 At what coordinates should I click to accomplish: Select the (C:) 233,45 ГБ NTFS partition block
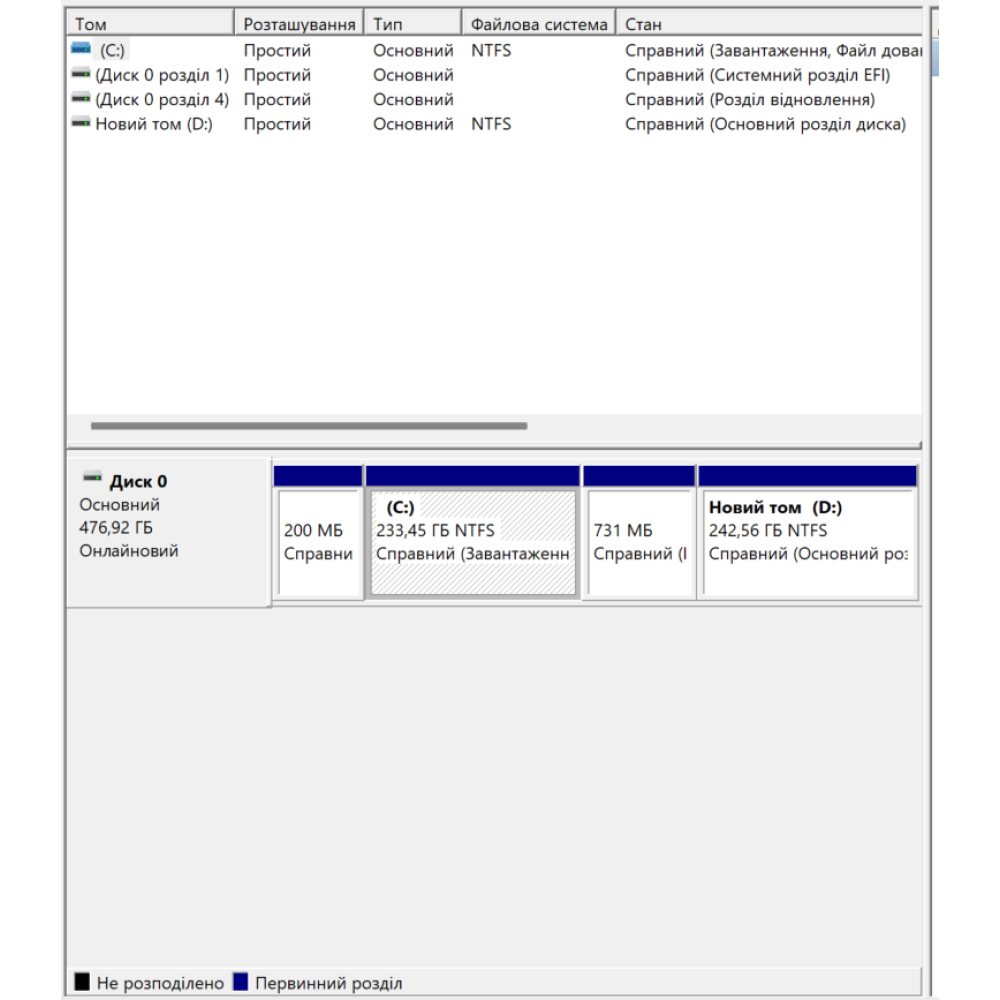473,542
